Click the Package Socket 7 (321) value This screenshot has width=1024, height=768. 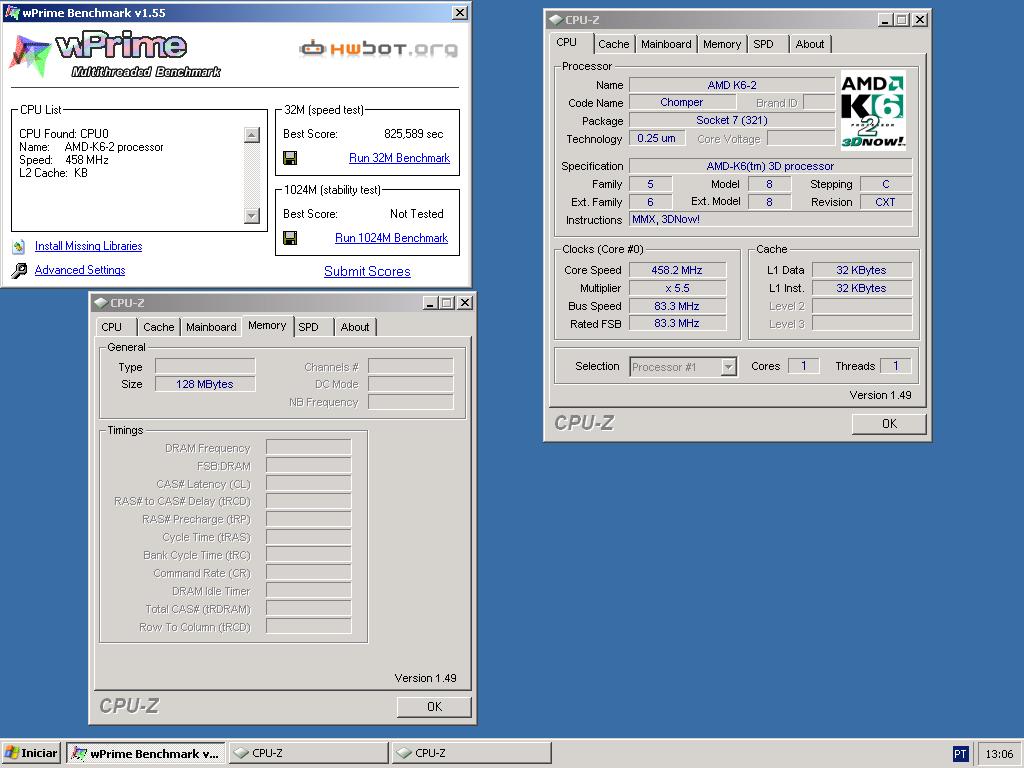pos(731,121)
